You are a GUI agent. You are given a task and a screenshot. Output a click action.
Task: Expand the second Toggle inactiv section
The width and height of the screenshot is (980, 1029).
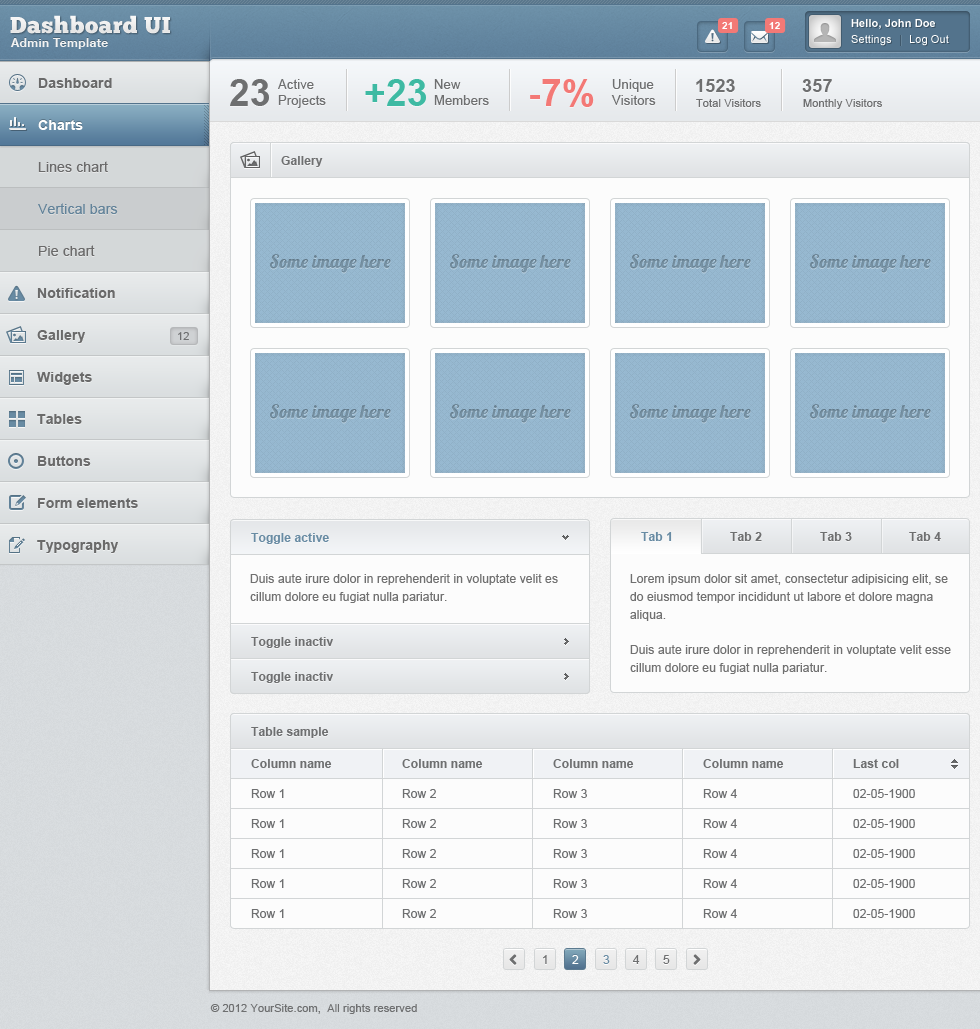pos(566,677)
